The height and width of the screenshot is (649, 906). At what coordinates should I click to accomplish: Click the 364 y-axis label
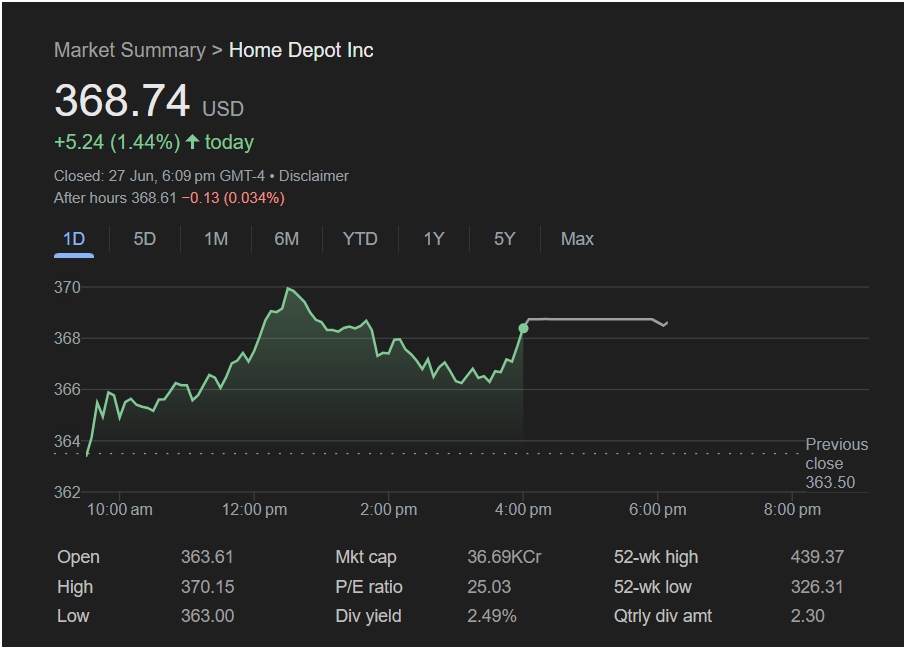tap(68, 442)
